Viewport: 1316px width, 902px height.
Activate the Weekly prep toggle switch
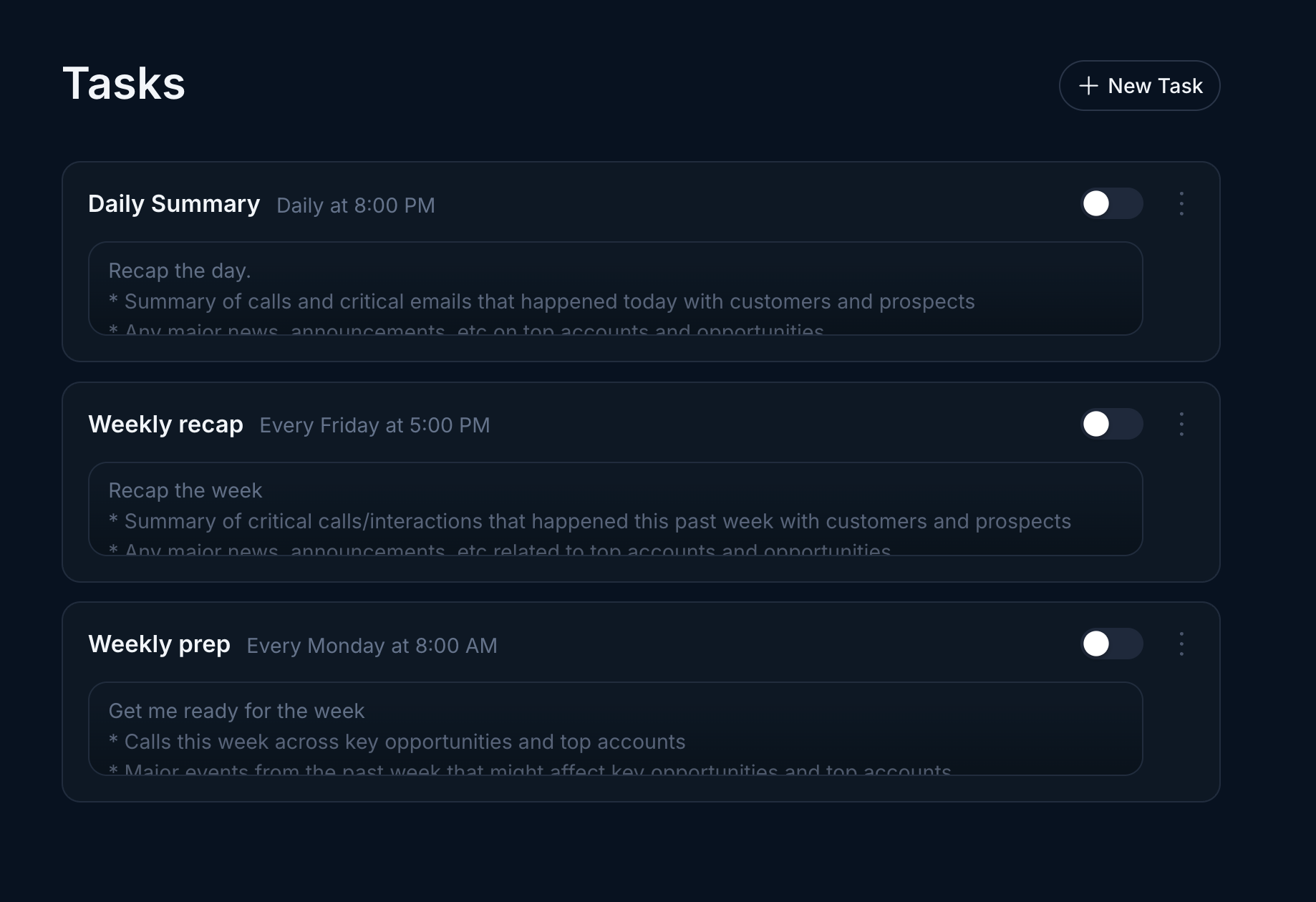tap(1111, 644)
